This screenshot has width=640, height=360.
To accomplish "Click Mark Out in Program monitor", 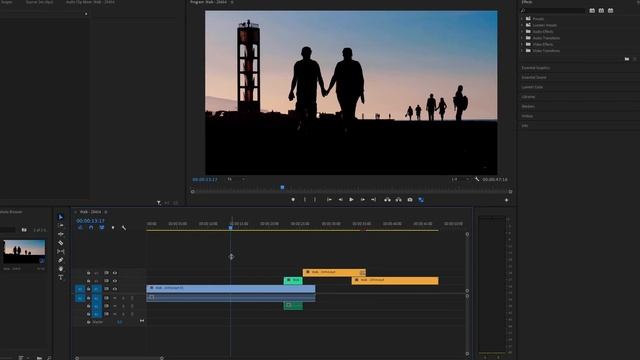I will (315, 200).
